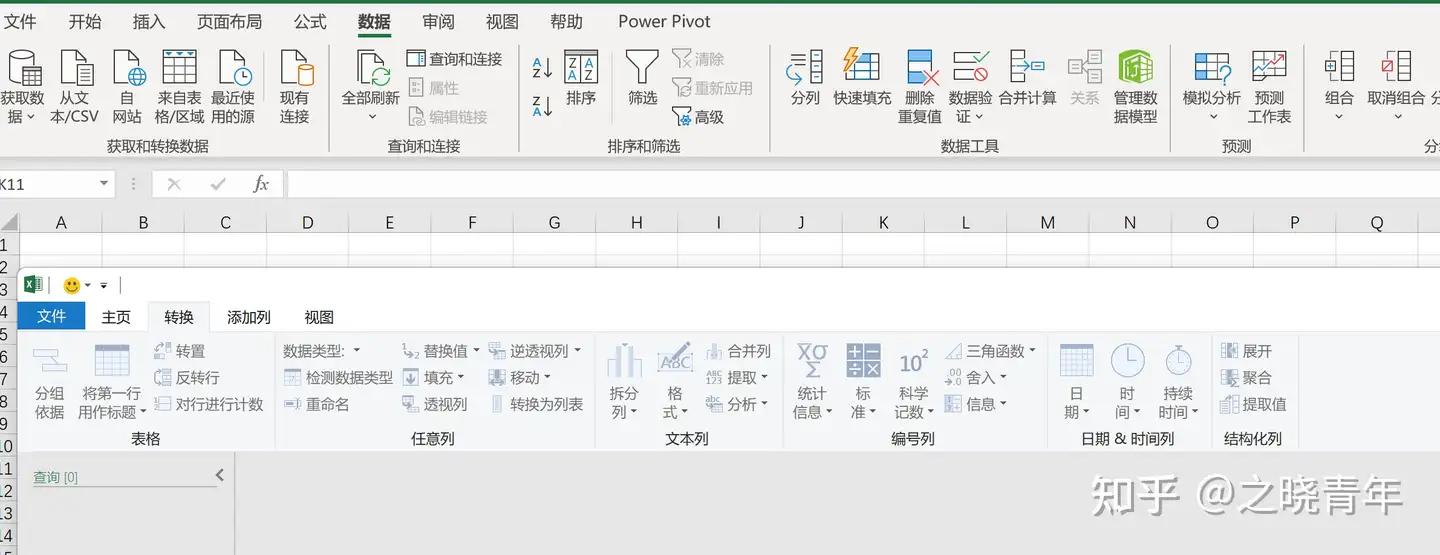Toggle the 筛选 (Filter) funnel
The width and height of the screenshot is (1440, 555).
coord(642,79)
